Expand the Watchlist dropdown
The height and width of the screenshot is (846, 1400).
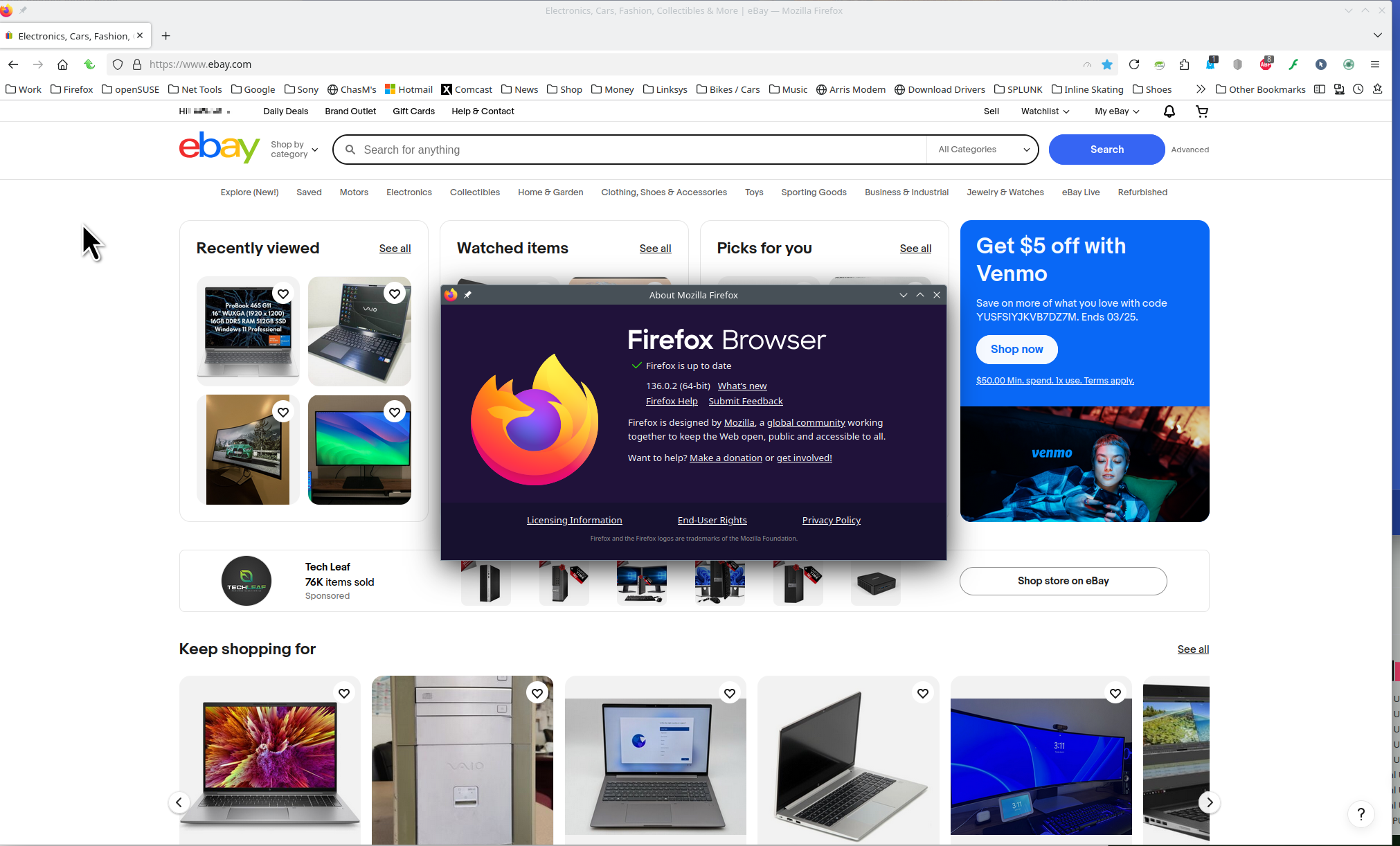click(1045, 111)
